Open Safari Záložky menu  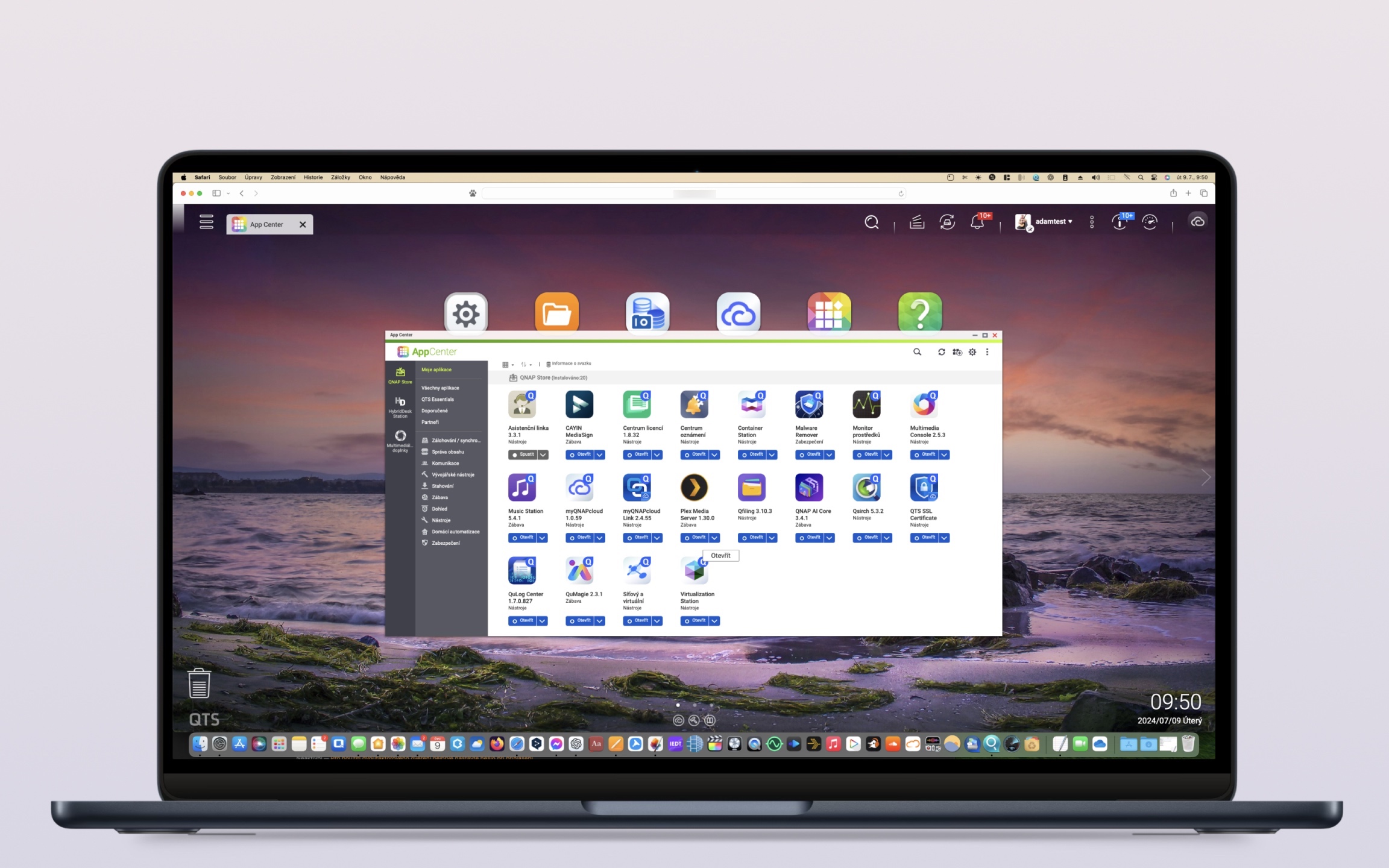coord(340,177)
